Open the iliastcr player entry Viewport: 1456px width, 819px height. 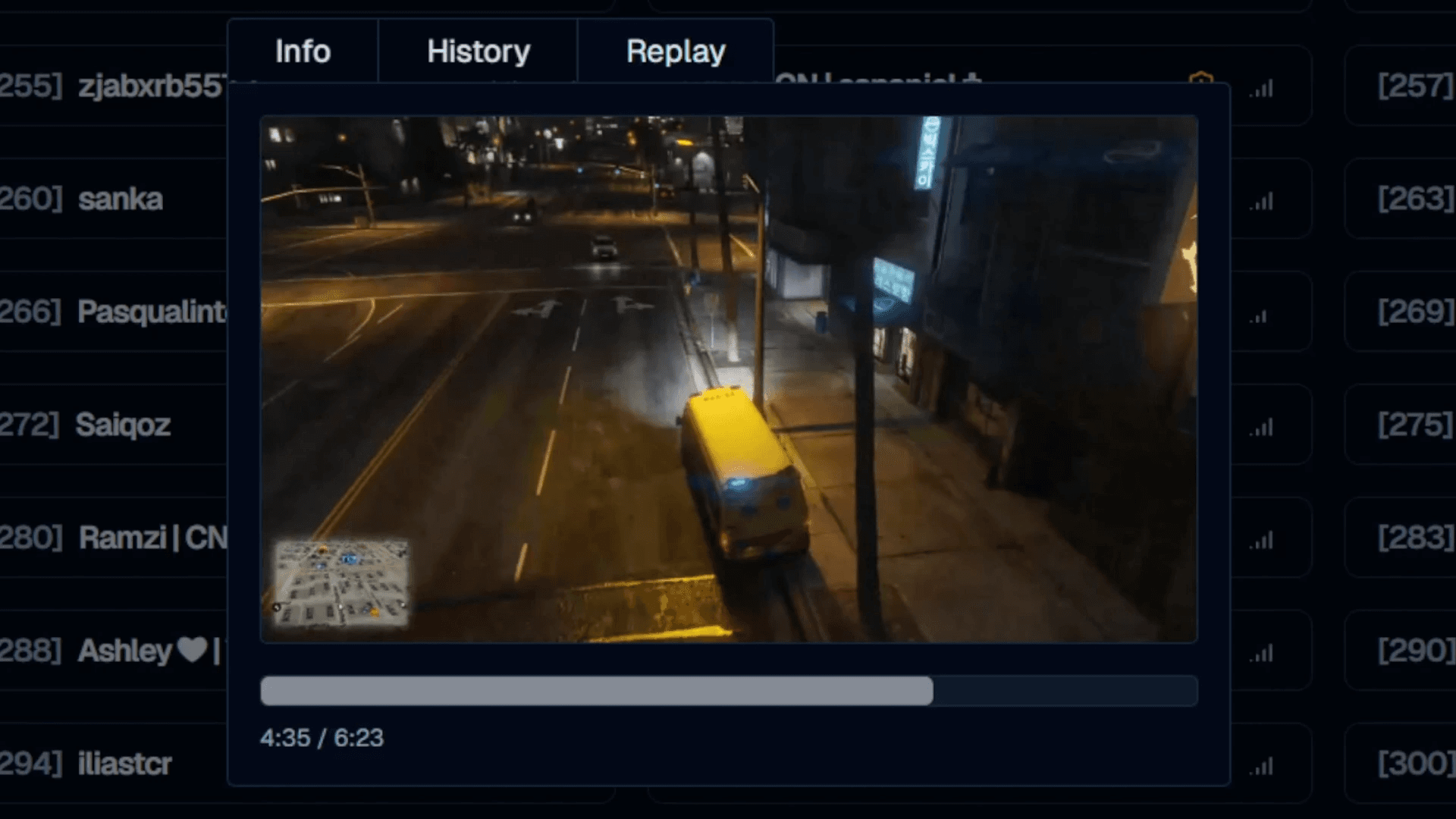(124, 764)
